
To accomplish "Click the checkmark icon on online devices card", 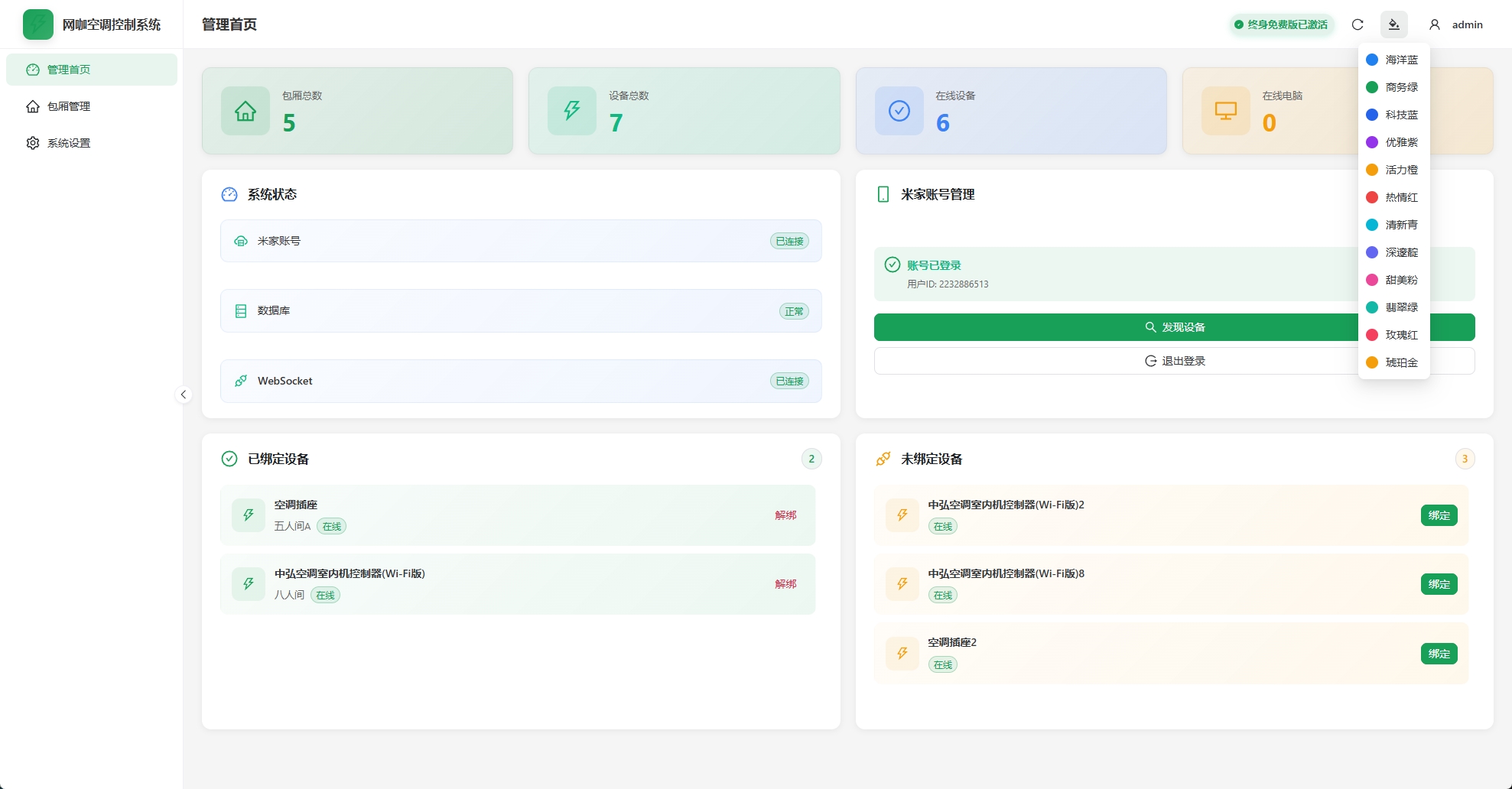I will (x=899, y=111).
